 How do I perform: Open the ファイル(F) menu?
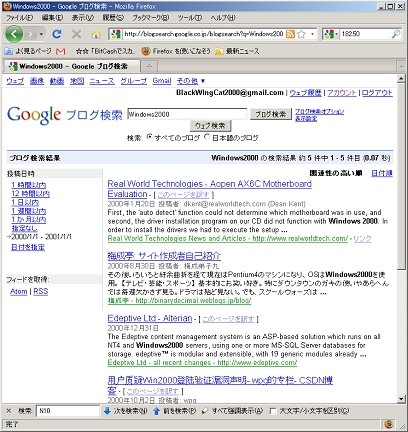point(19,18)
